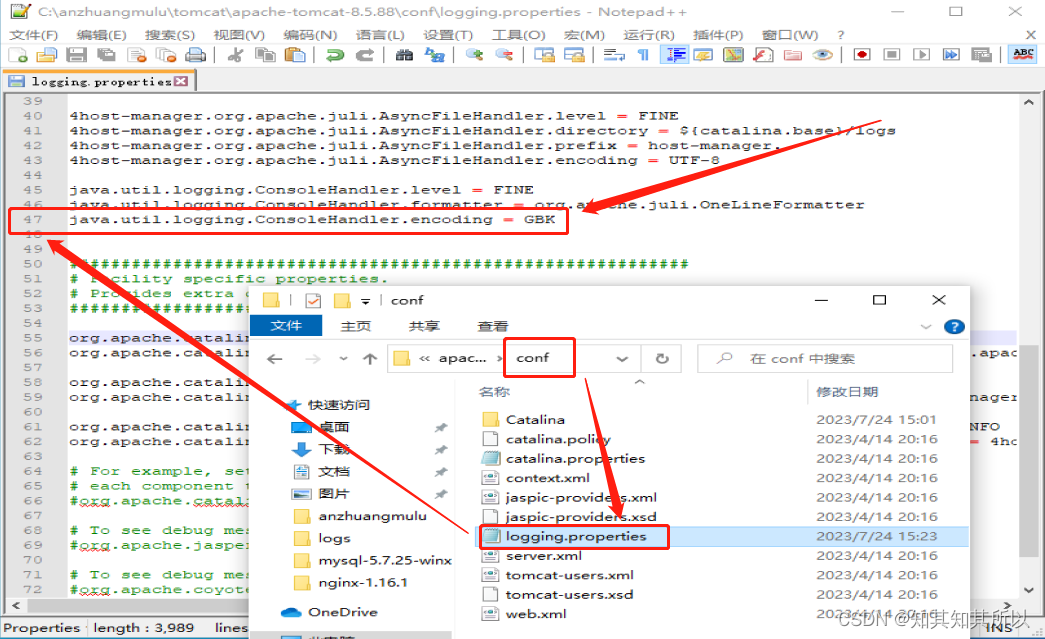Open address bar history dropdown
The width and height of the screenshot is (1045, 639).
[622, 358]
